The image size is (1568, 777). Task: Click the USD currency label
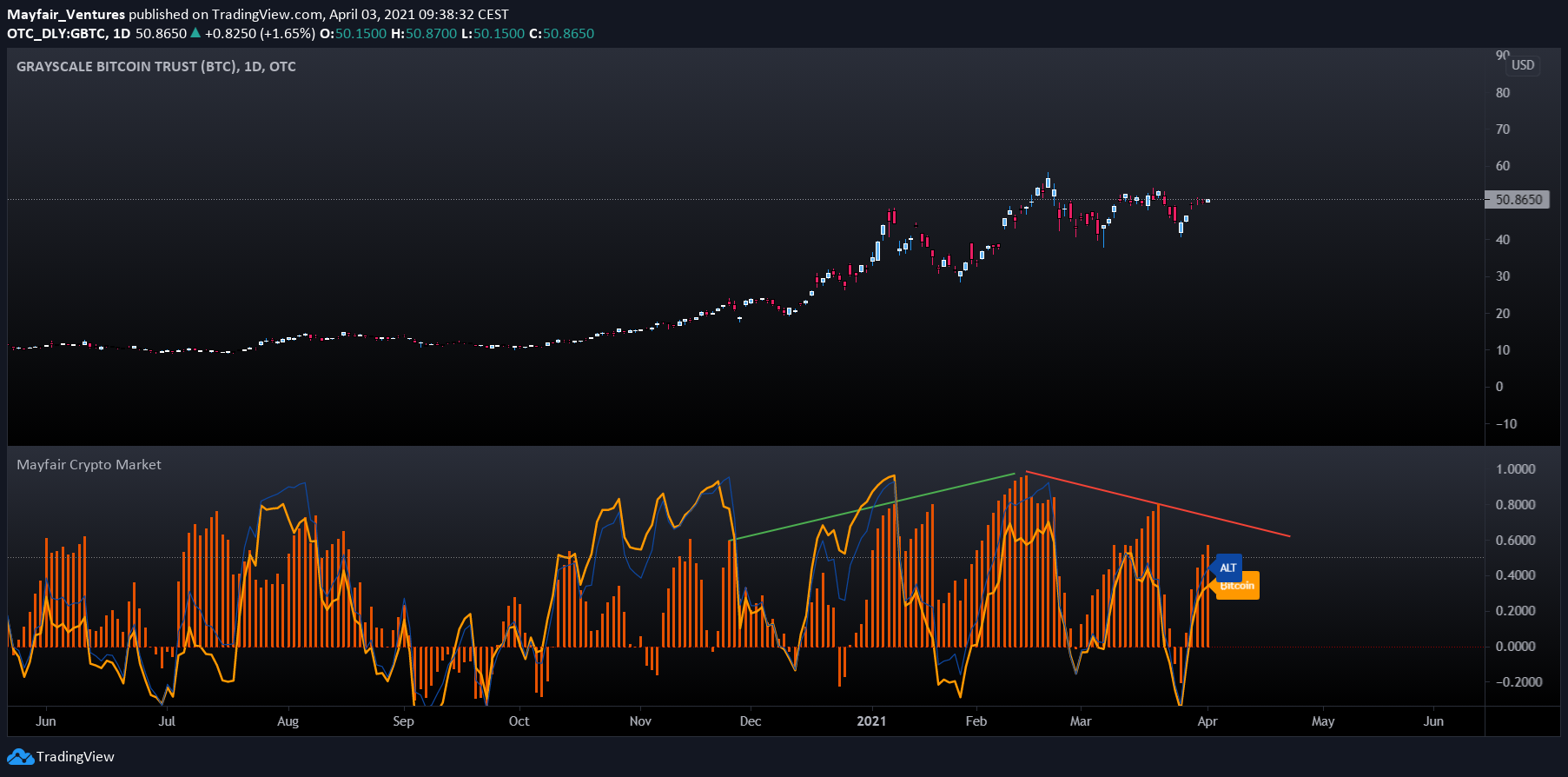pos(1523,65)
